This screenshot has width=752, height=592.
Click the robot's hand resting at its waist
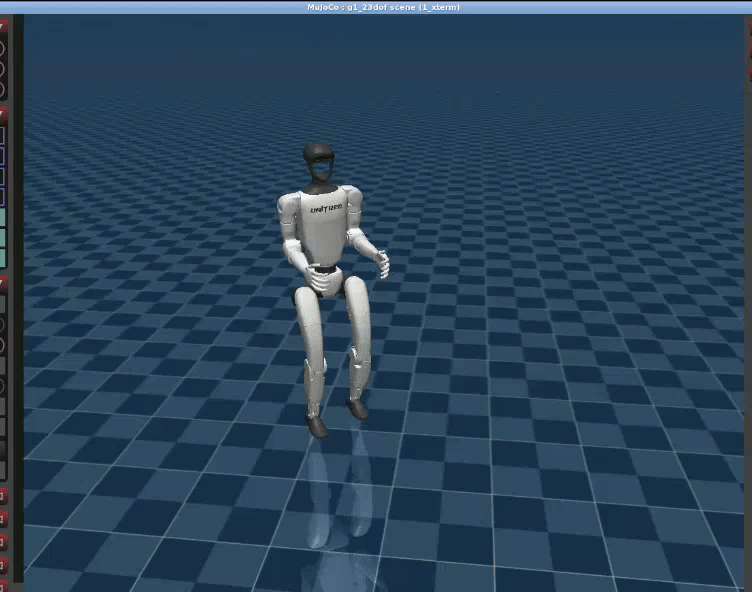click(323, 277)
